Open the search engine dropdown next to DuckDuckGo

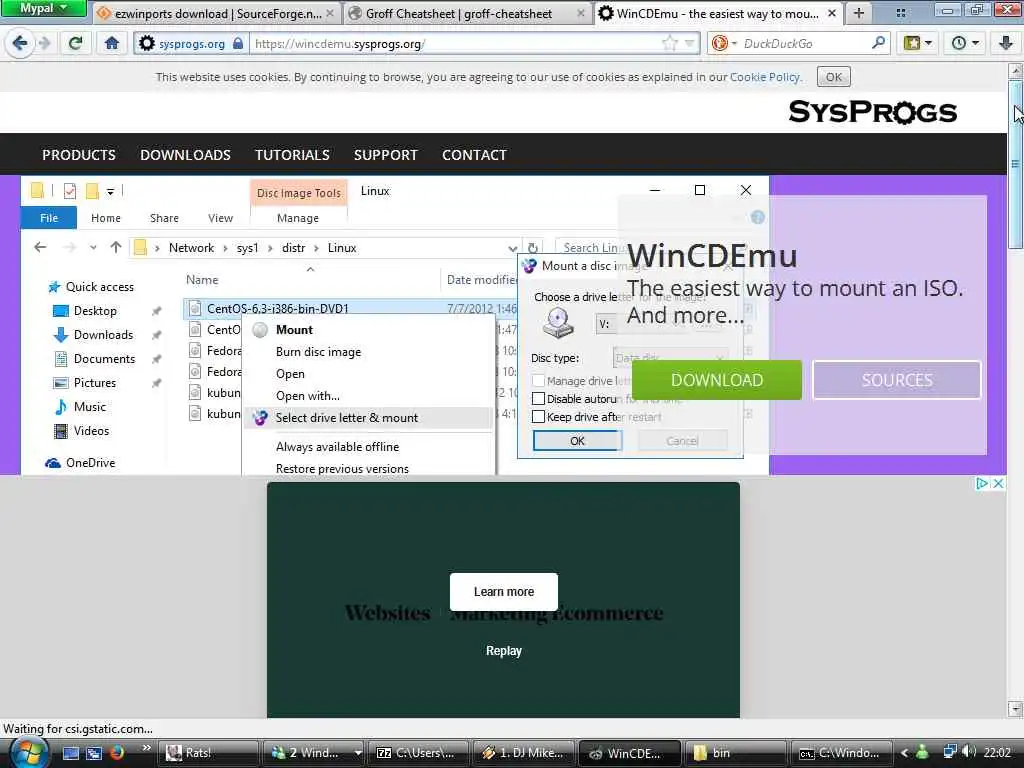coord(734,44)
